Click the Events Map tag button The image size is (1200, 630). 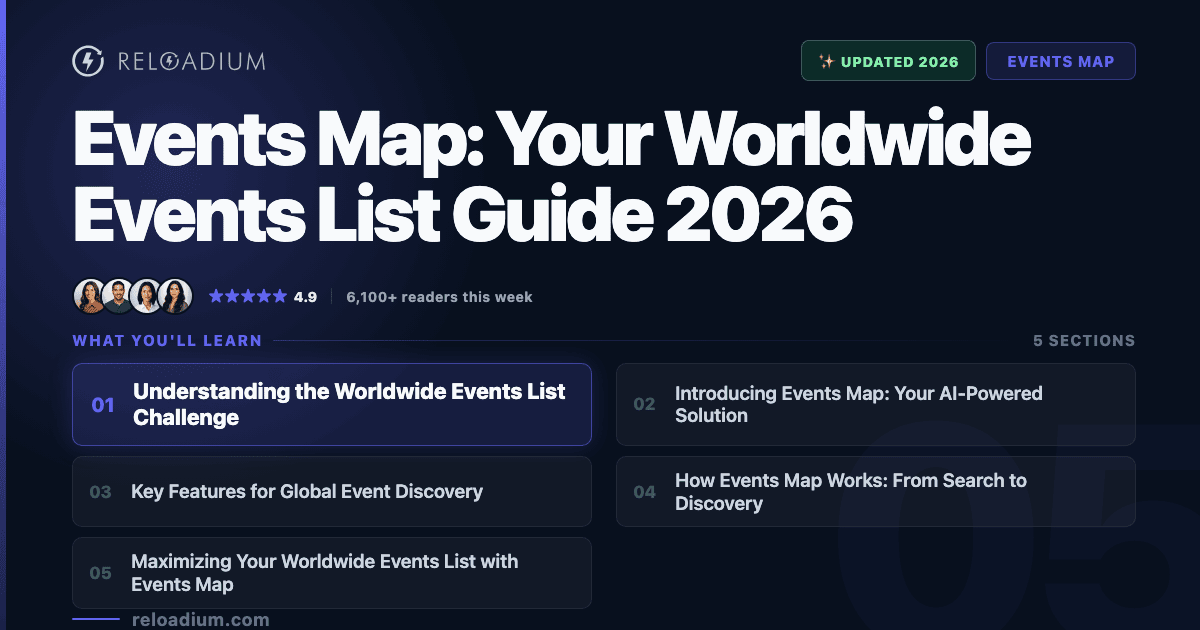[1061, 61]
